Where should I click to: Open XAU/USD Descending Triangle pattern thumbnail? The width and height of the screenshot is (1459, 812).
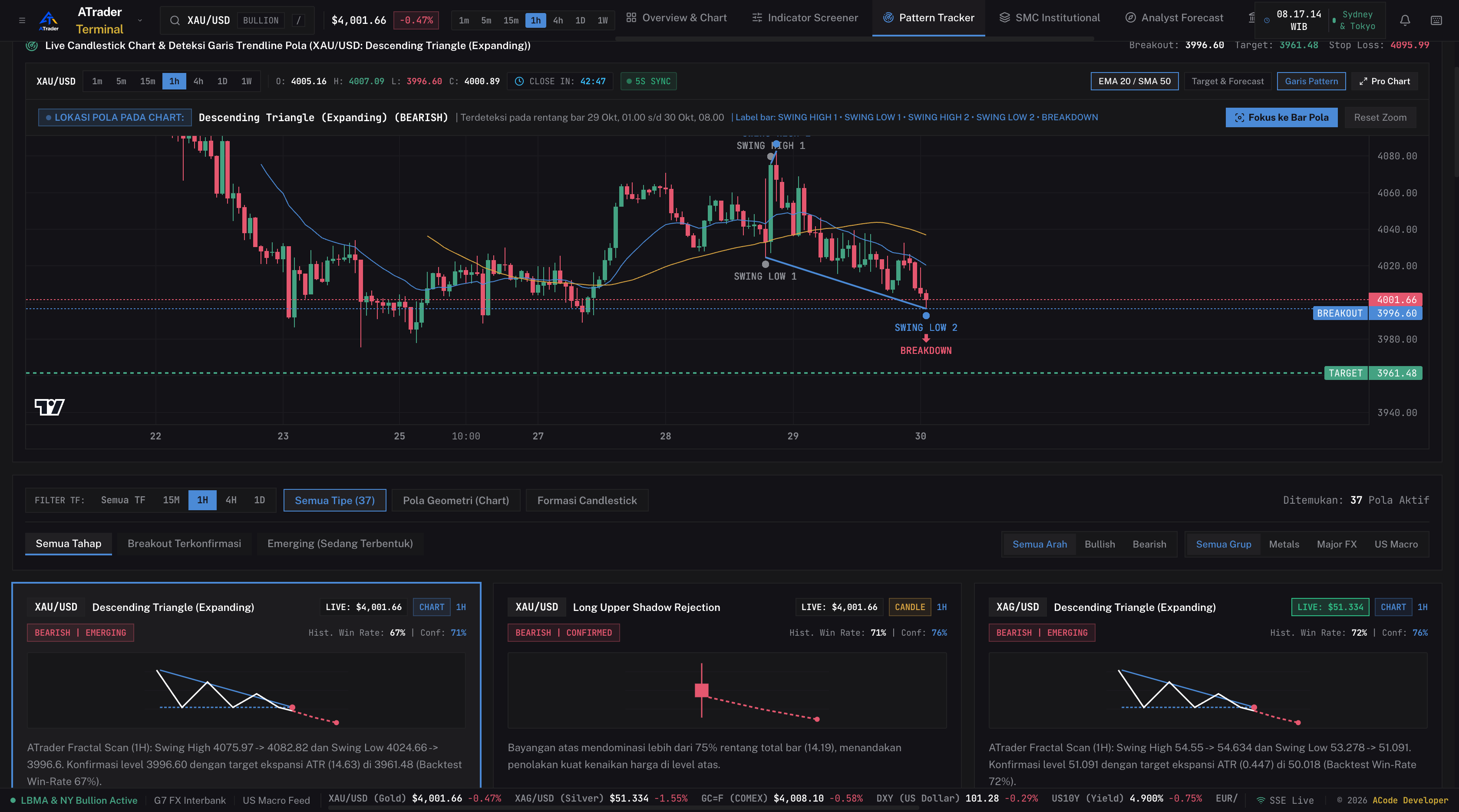[246, 690]
